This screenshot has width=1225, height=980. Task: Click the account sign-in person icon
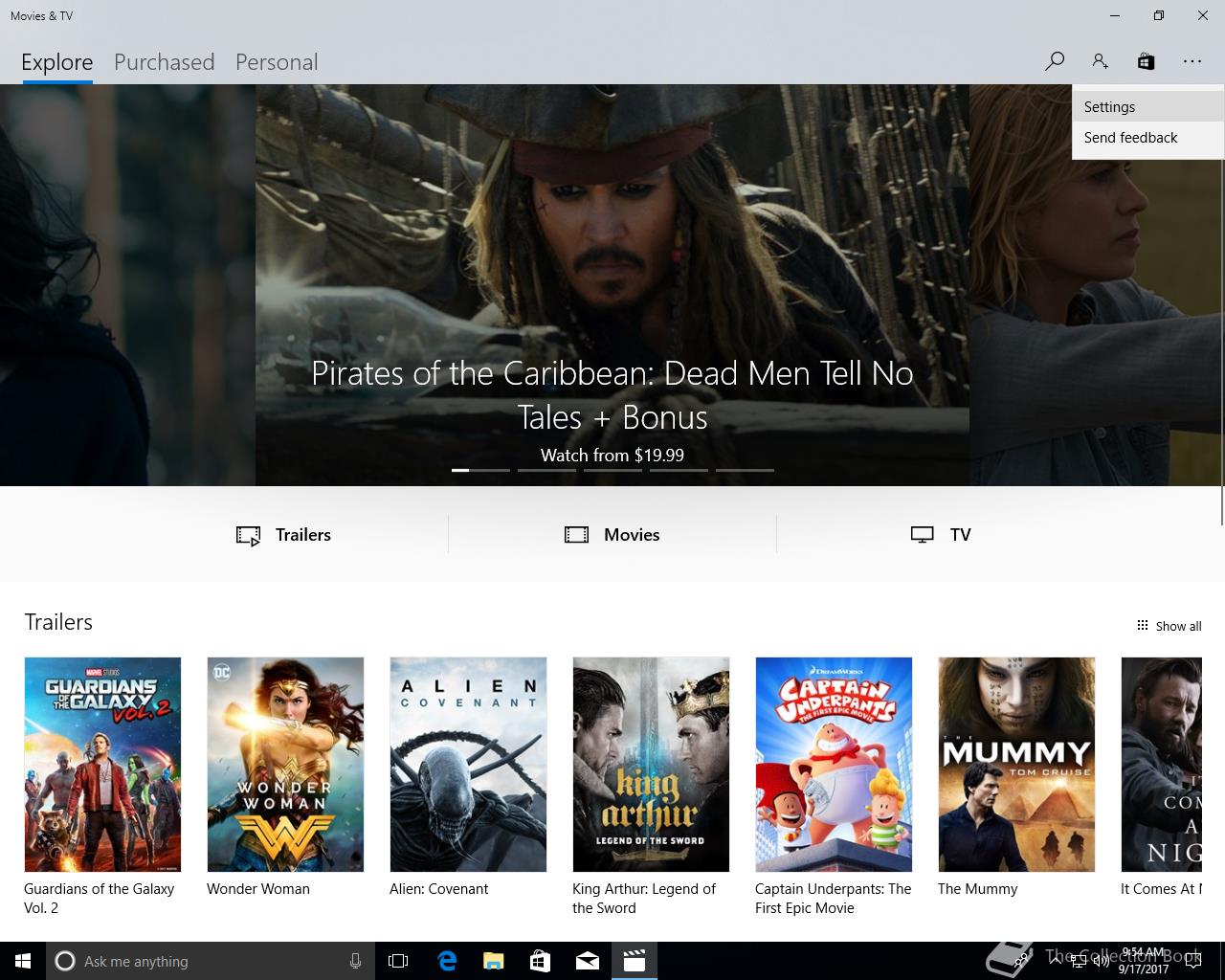coord(1100,61)
